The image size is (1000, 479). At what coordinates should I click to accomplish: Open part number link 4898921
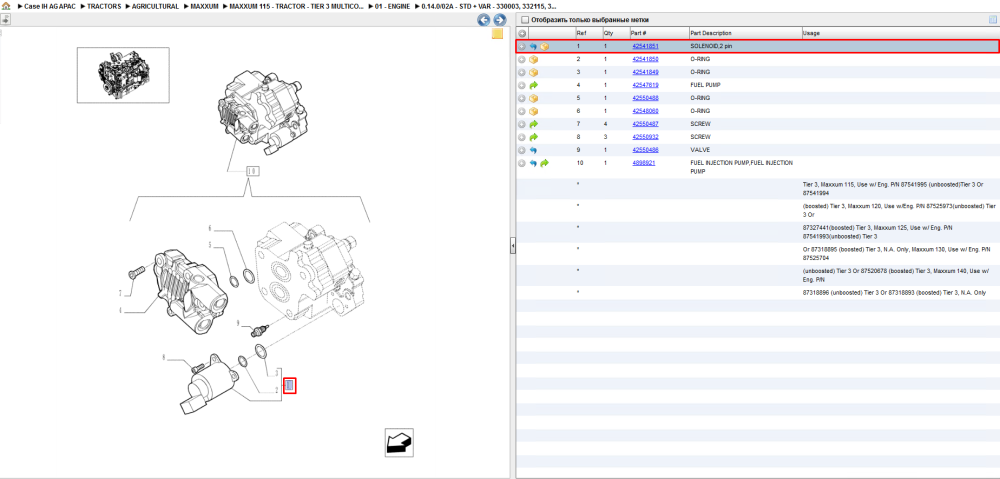click(643, 163)
